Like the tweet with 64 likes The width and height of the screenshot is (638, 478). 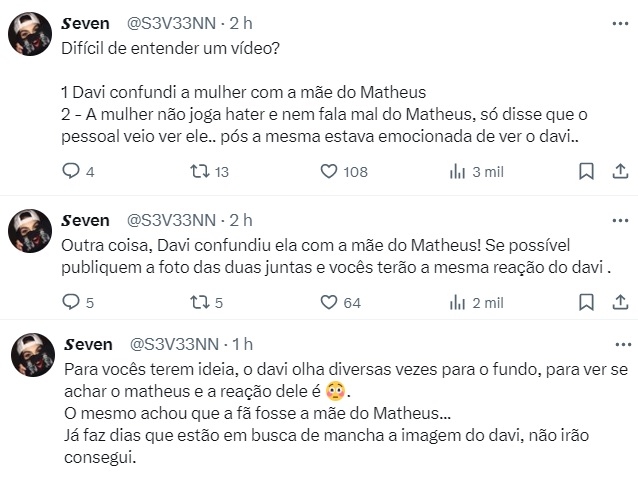(x=328, y=302)
